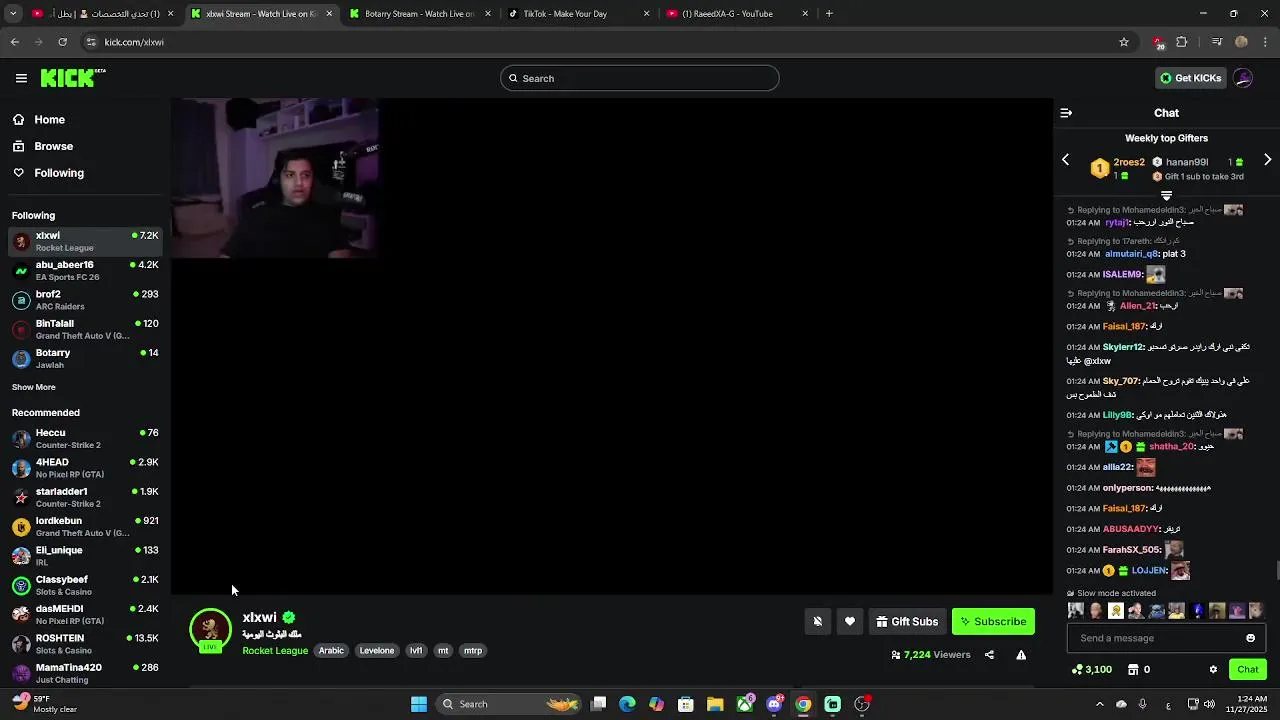This screenshot has height=720, width=1280.
Task: Open OBS Studio from taskbar
Action: [862, 704]
